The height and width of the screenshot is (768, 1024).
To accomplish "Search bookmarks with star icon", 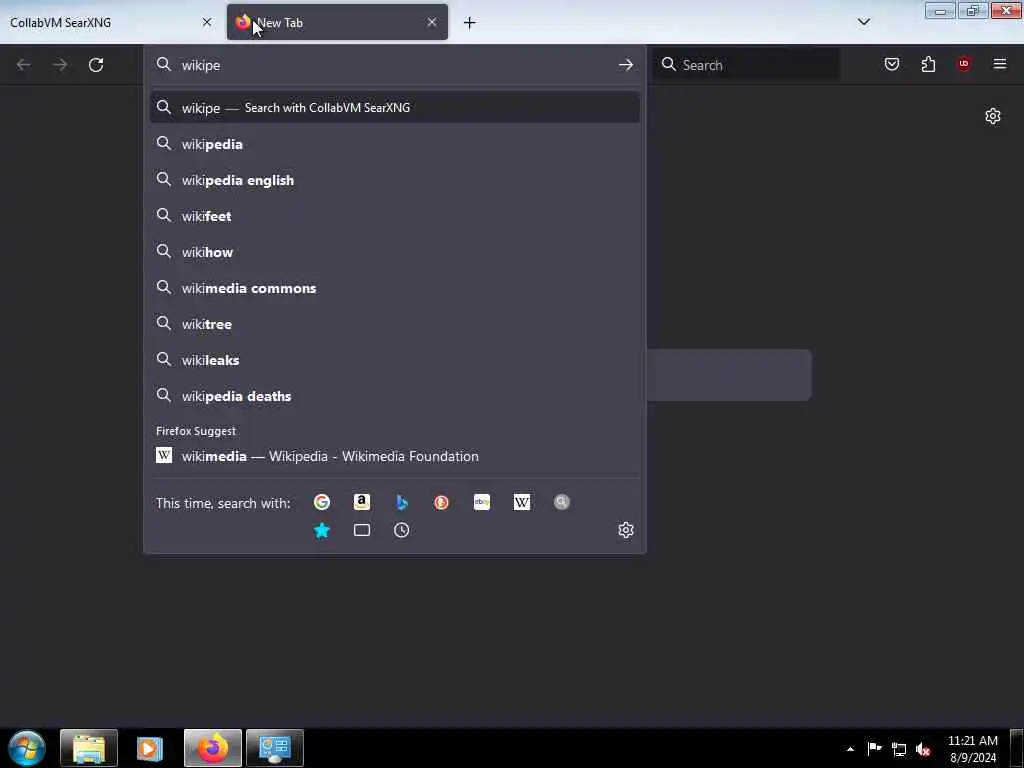I will (x=321, y=530).
